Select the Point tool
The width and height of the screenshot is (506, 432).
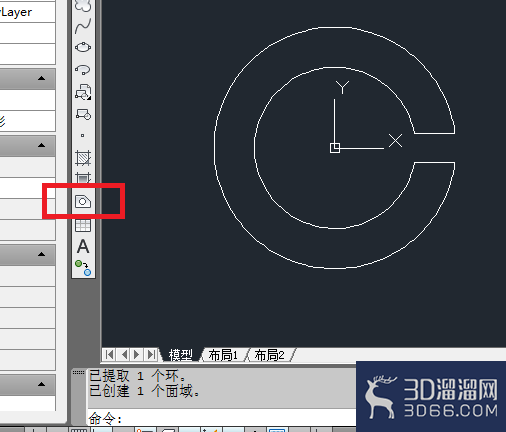tap(83, 136)
